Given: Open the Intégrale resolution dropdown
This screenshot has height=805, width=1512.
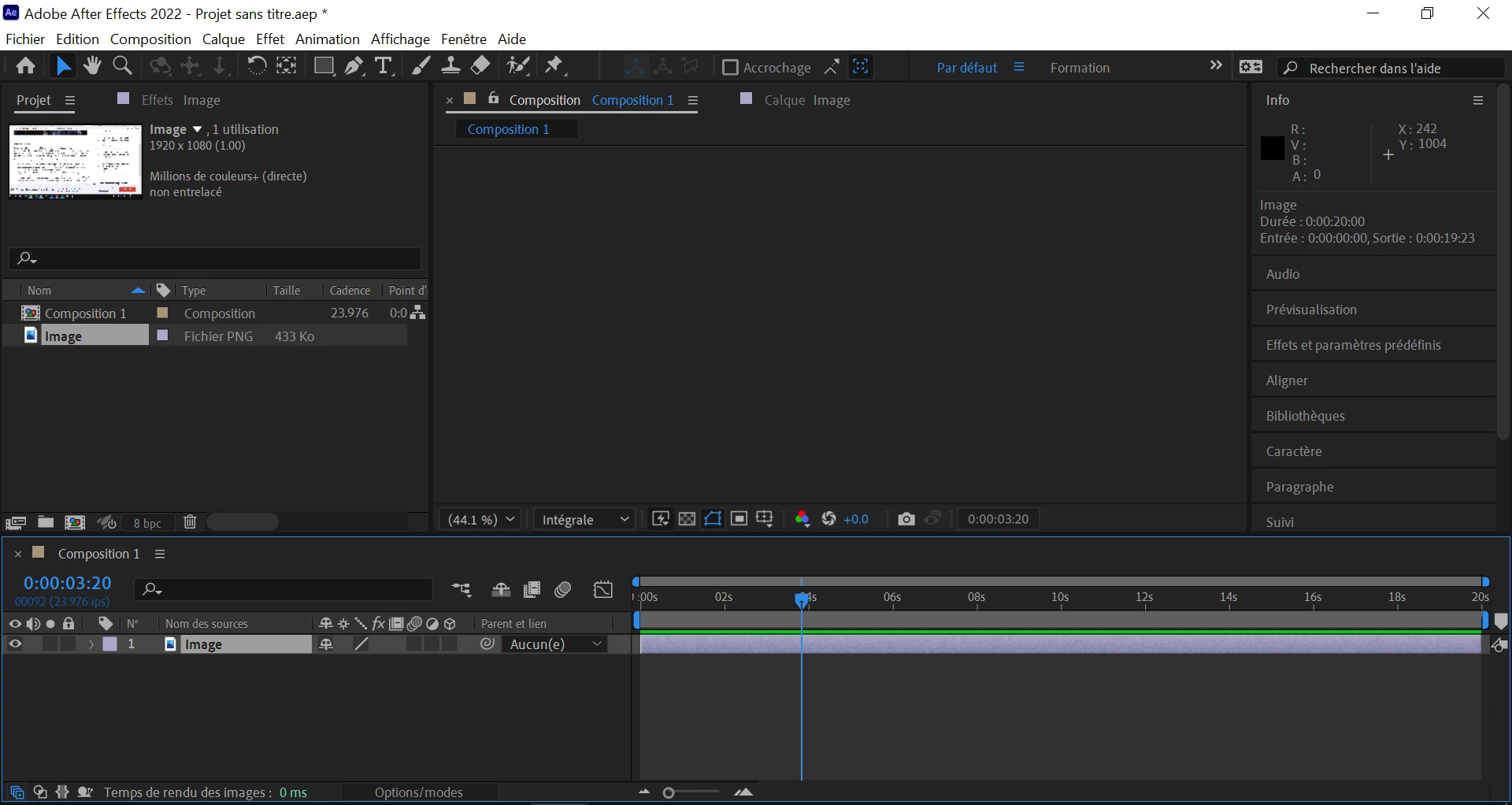Looking at the screenshot, I should pos(585,520).
